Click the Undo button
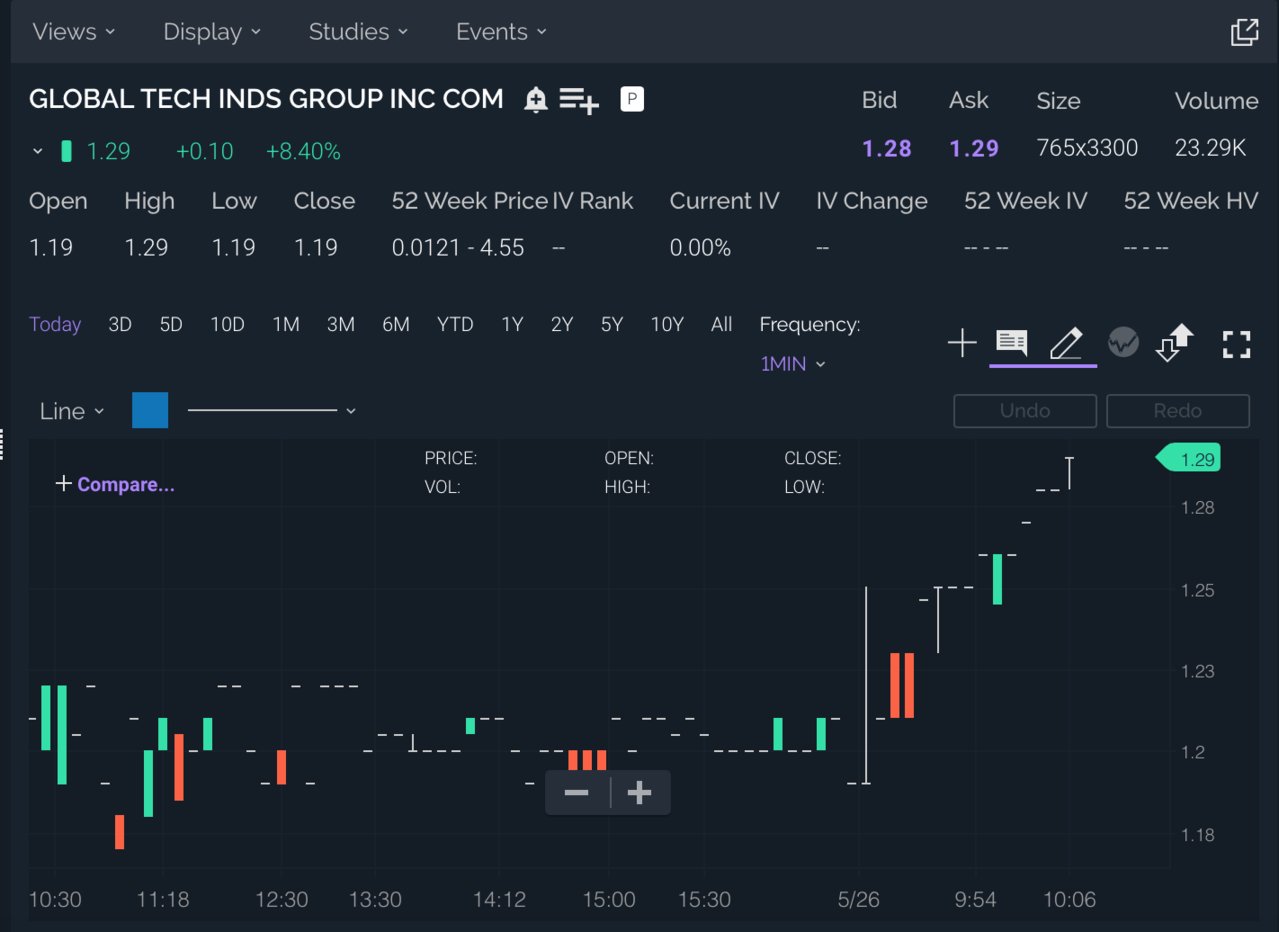 1025,411
